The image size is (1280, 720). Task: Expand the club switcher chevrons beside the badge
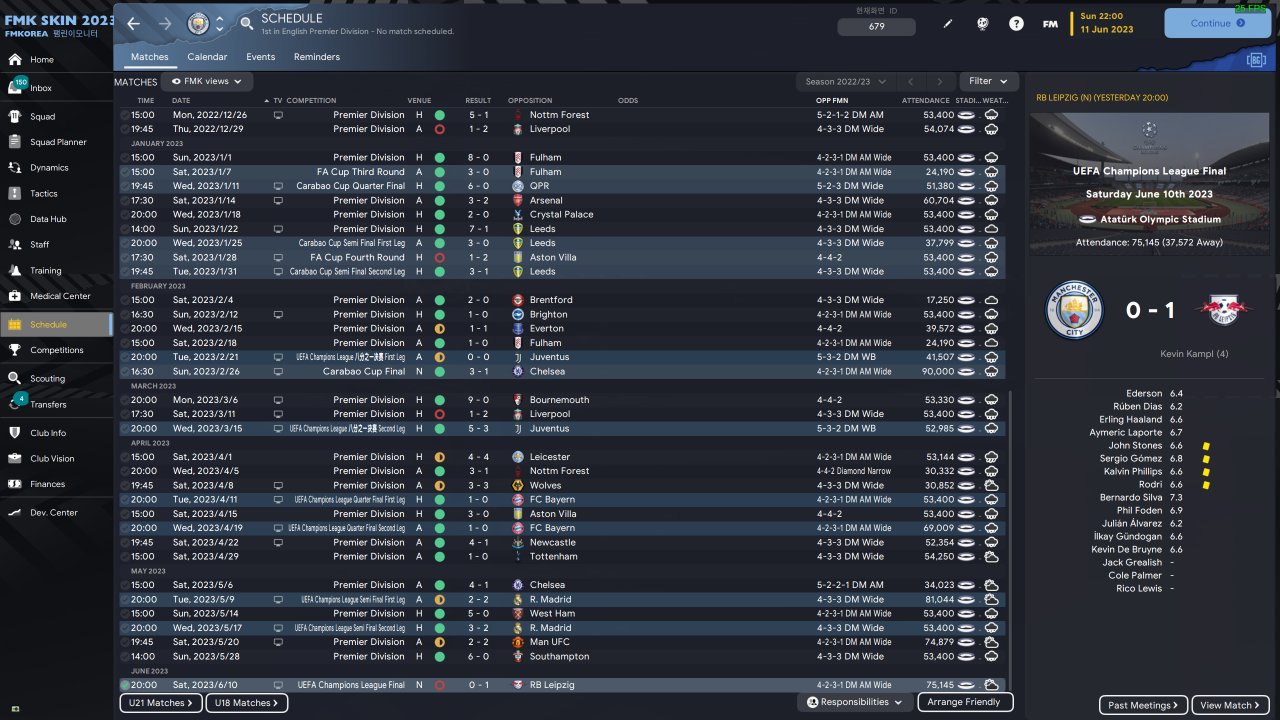pos(220,23)
